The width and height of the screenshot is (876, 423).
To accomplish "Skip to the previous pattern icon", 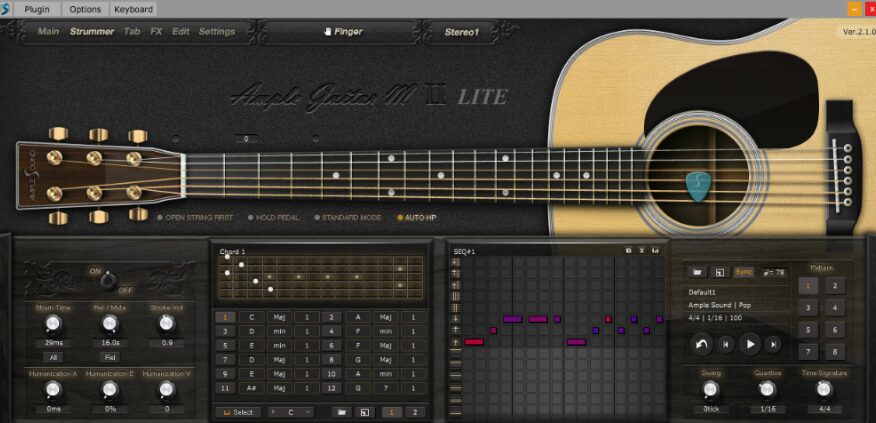I will pyautogui.click(x=727, y=344).
